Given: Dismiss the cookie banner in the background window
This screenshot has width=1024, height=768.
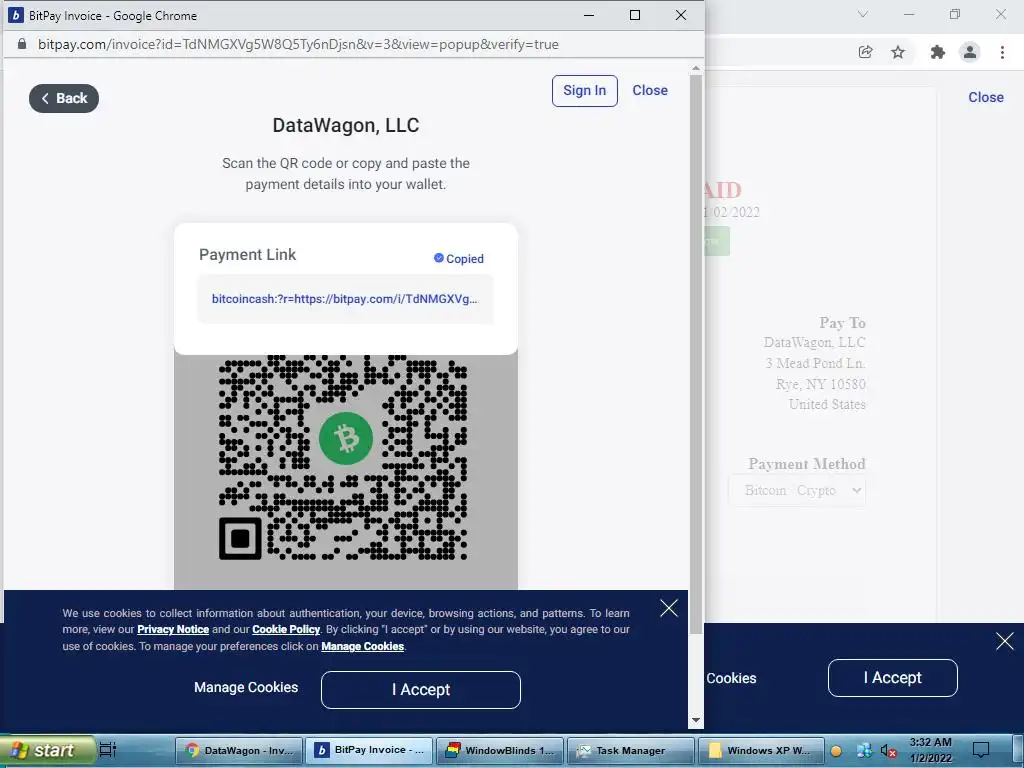Looking at the screenshot, I should [1005, 641].
